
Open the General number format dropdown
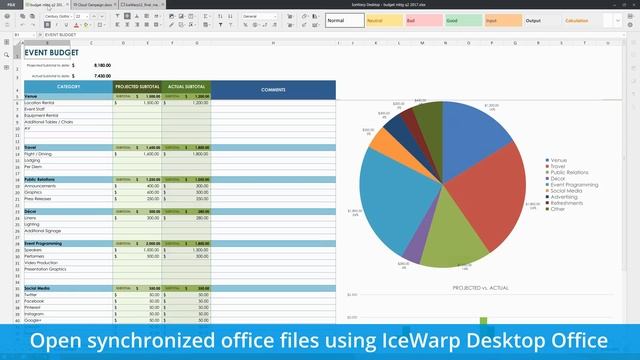point(275,16)
